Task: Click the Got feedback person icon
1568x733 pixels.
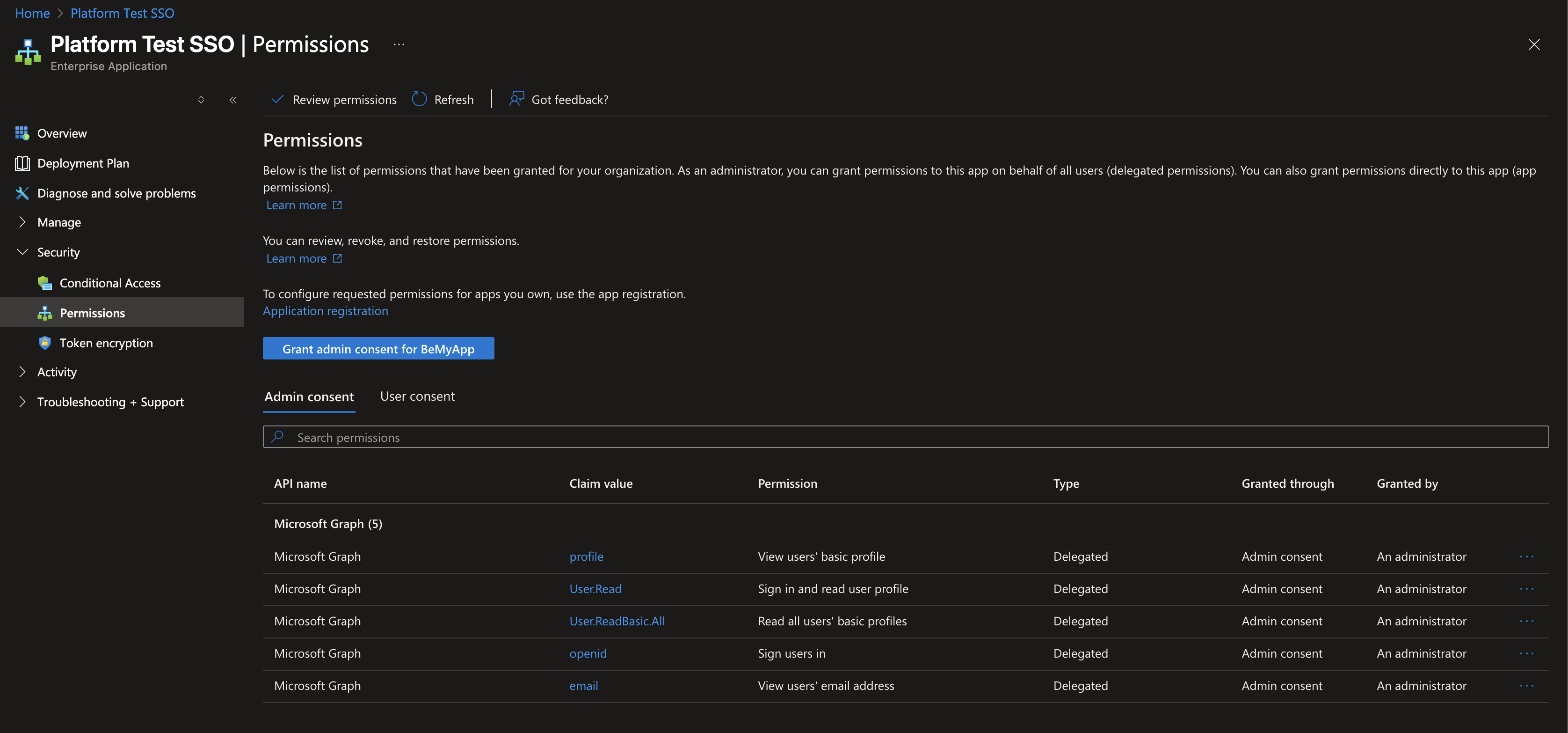Action: (x=516, y=99)
